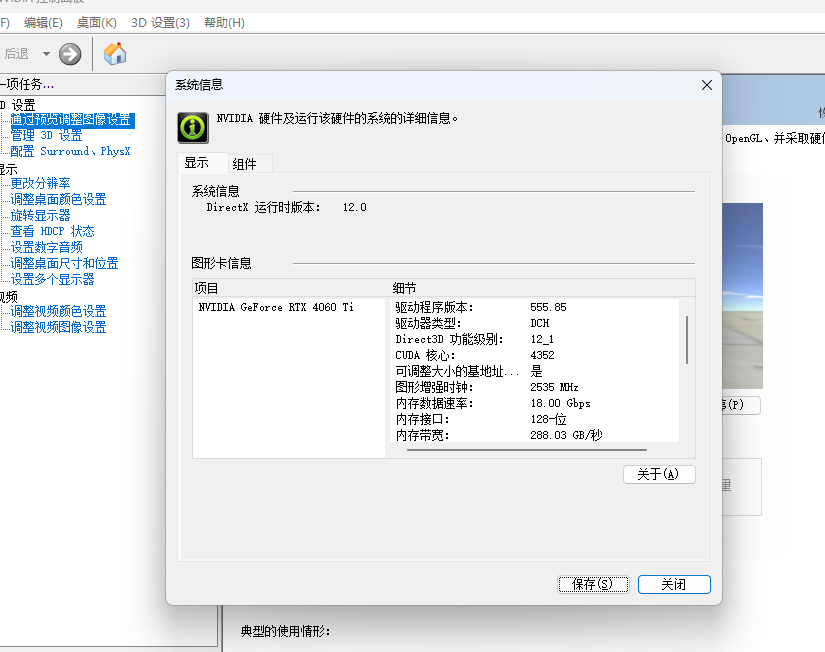825x652 pixels.
Task: Open the 帮助(H) menu
Action: [x=224, y=23]
